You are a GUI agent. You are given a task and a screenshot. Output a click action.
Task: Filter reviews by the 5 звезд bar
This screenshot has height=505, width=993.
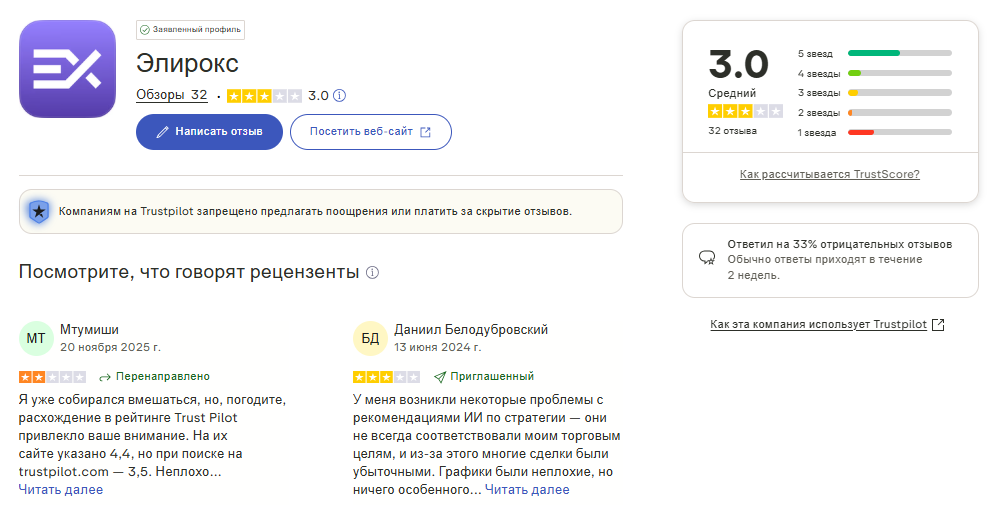[898, 52]
